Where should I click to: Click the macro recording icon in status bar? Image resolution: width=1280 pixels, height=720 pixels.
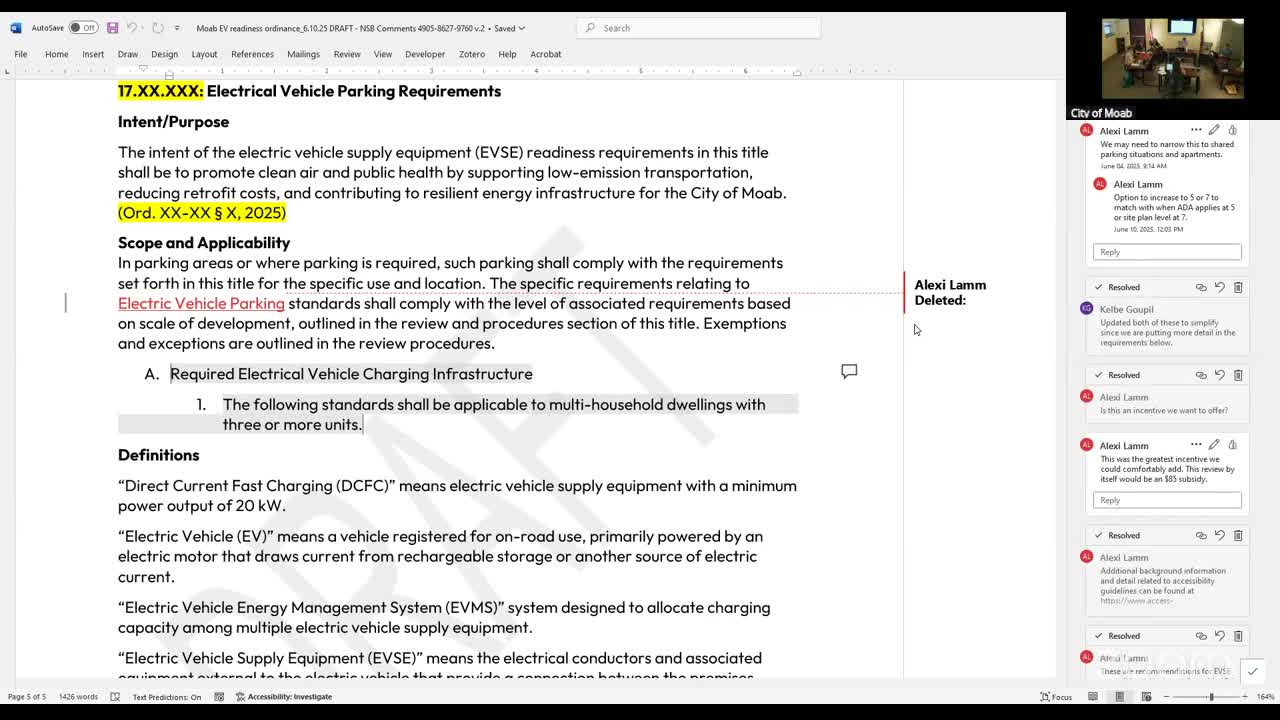[219, 697]
